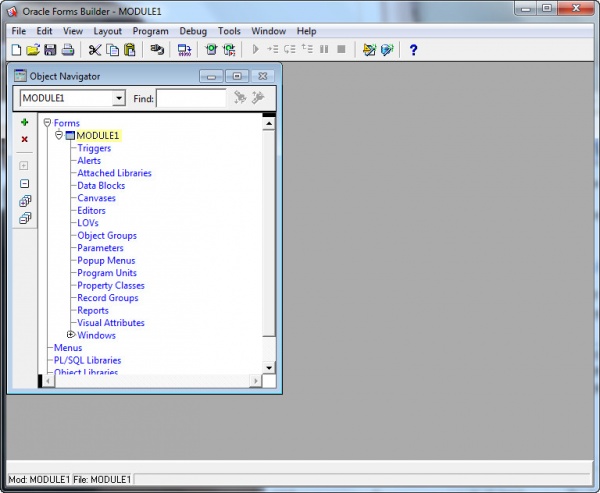
Task: Click the Expand All sidebar icon
Action: coord(25,201)
